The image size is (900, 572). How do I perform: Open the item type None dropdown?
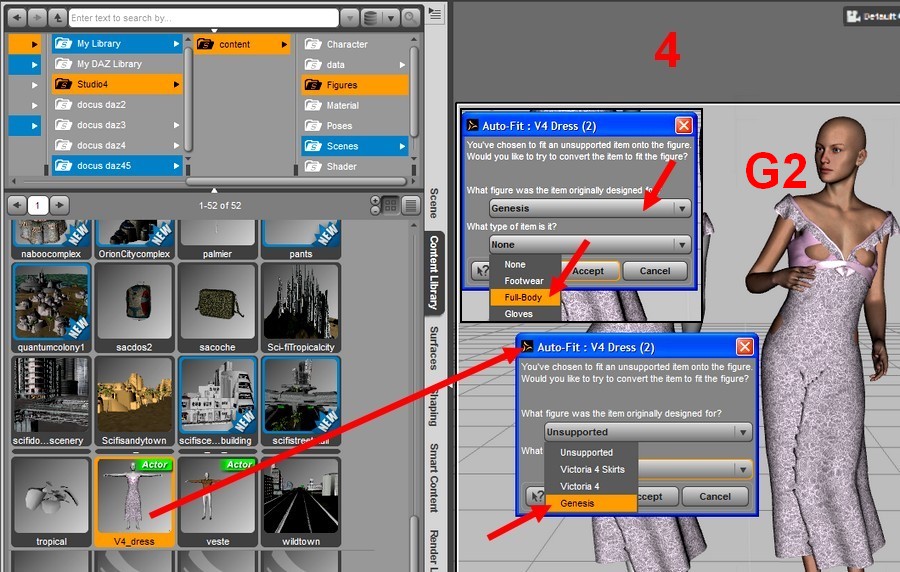pos(590,244)
